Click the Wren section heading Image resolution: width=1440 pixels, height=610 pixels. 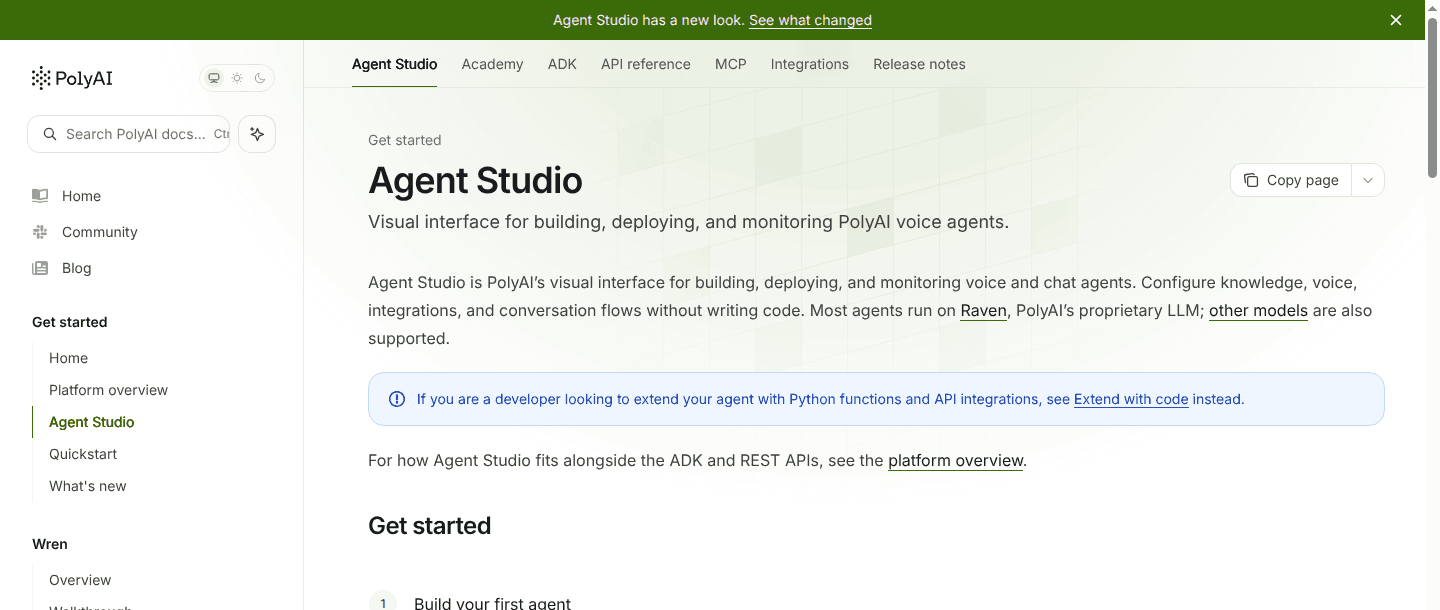pos(50,544)
